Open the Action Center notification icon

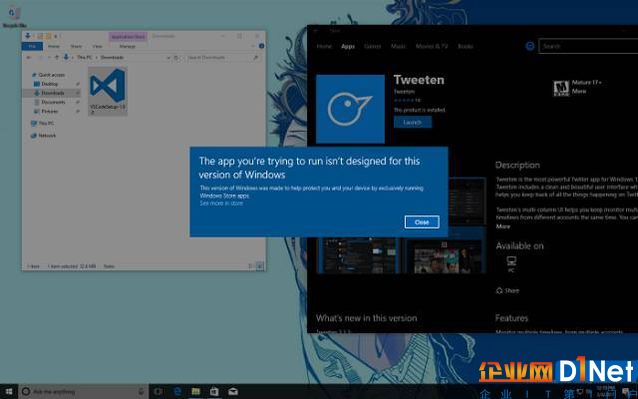coord(626,392)
